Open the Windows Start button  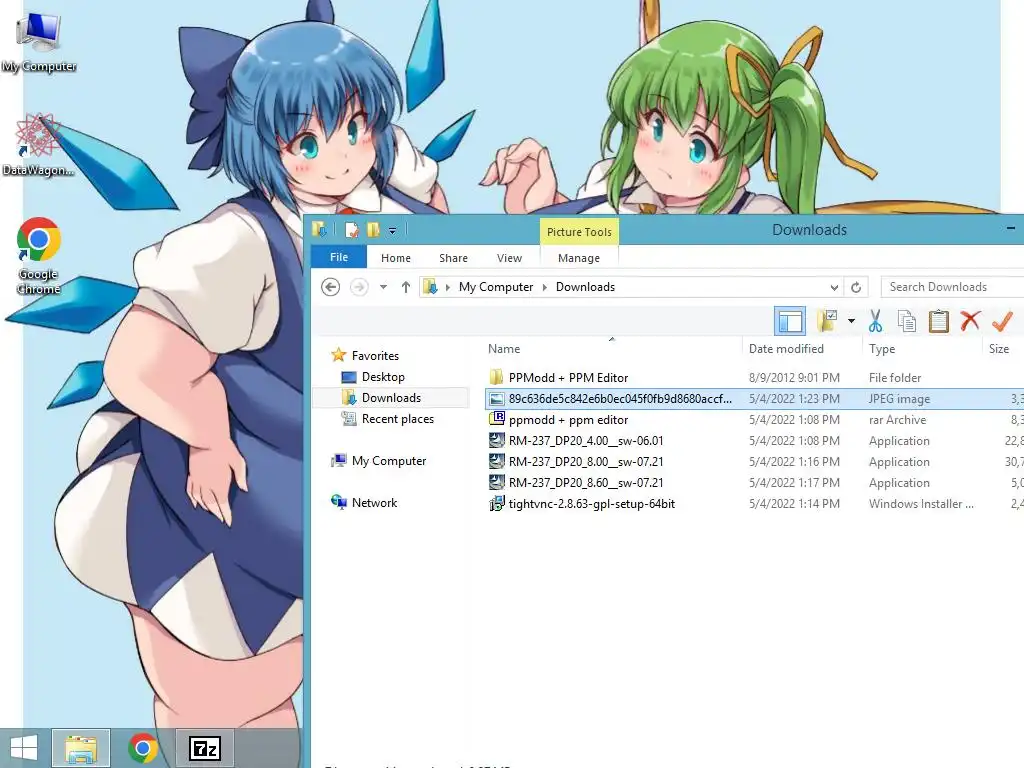[x=24, y=748]
